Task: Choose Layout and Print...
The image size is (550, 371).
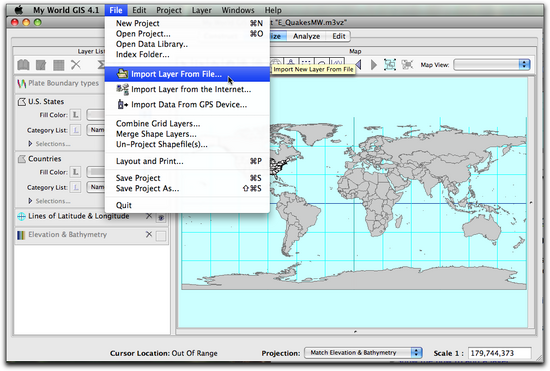Action: tap(188, 161)
